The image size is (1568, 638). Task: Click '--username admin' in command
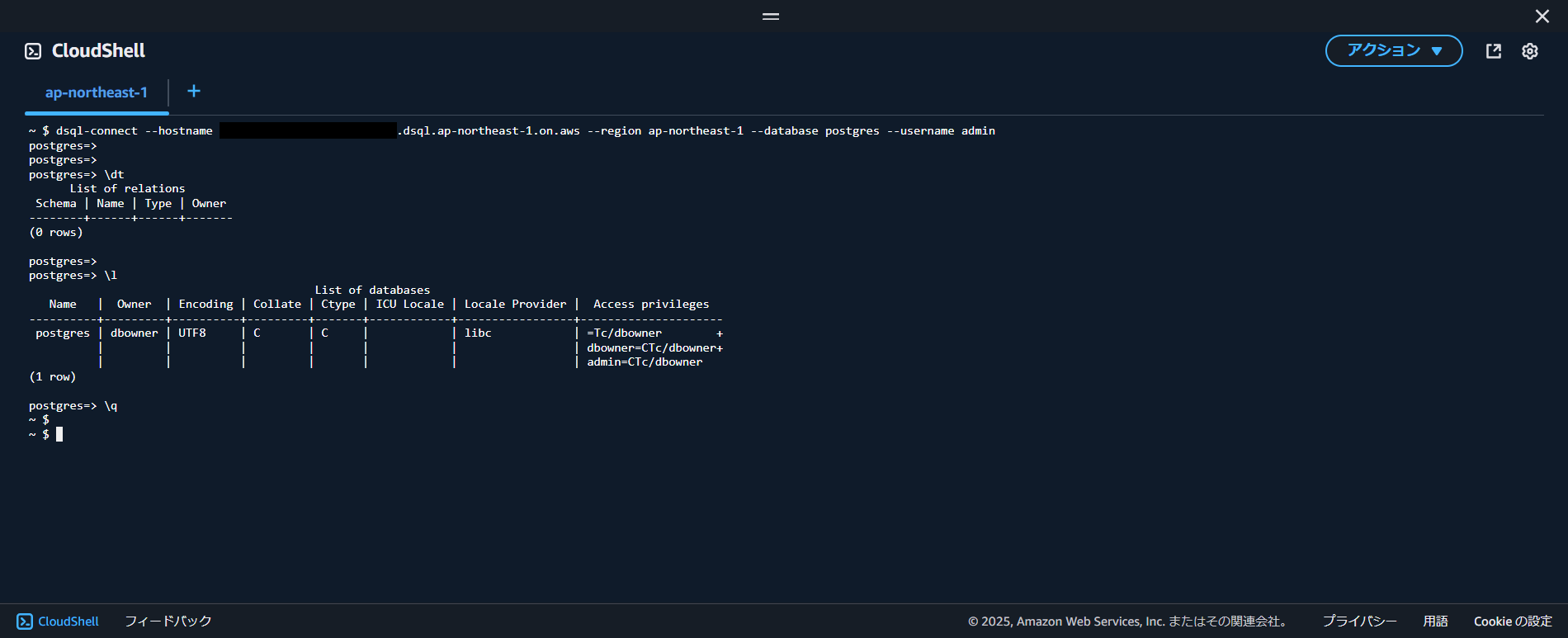click(x=941, y=130)
